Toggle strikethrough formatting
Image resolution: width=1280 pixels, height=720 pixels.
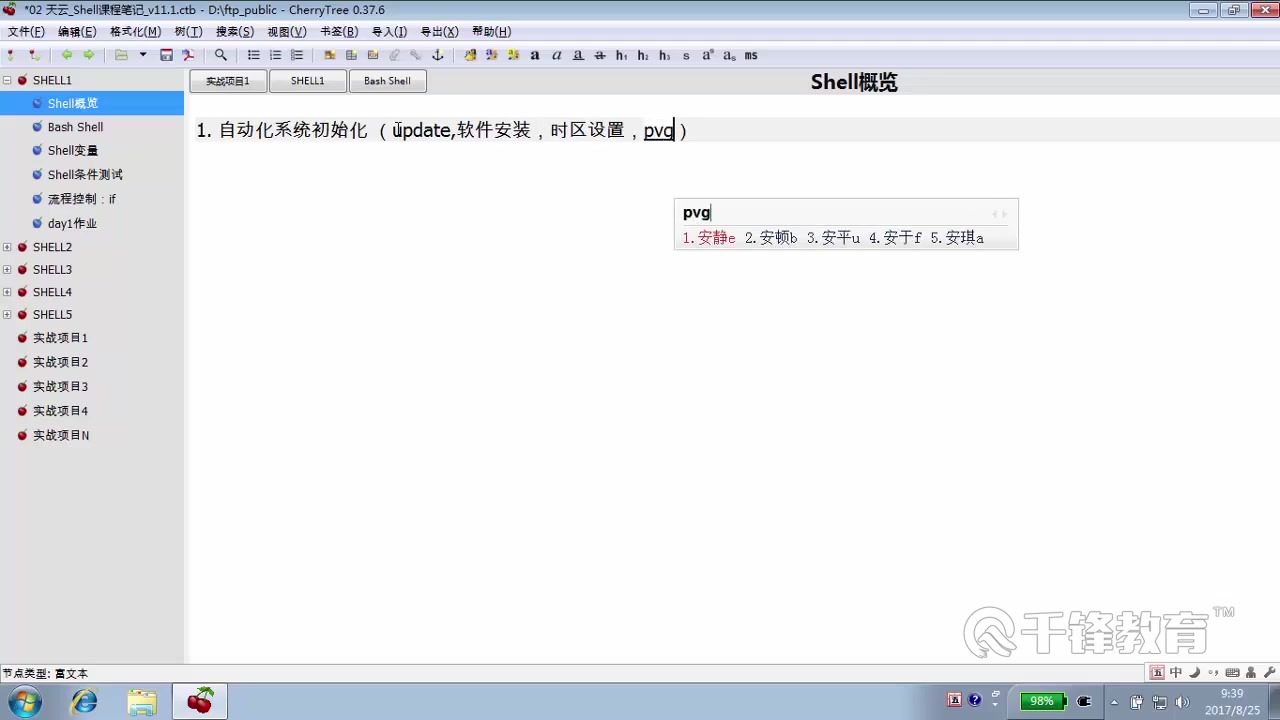pos(599,55)
